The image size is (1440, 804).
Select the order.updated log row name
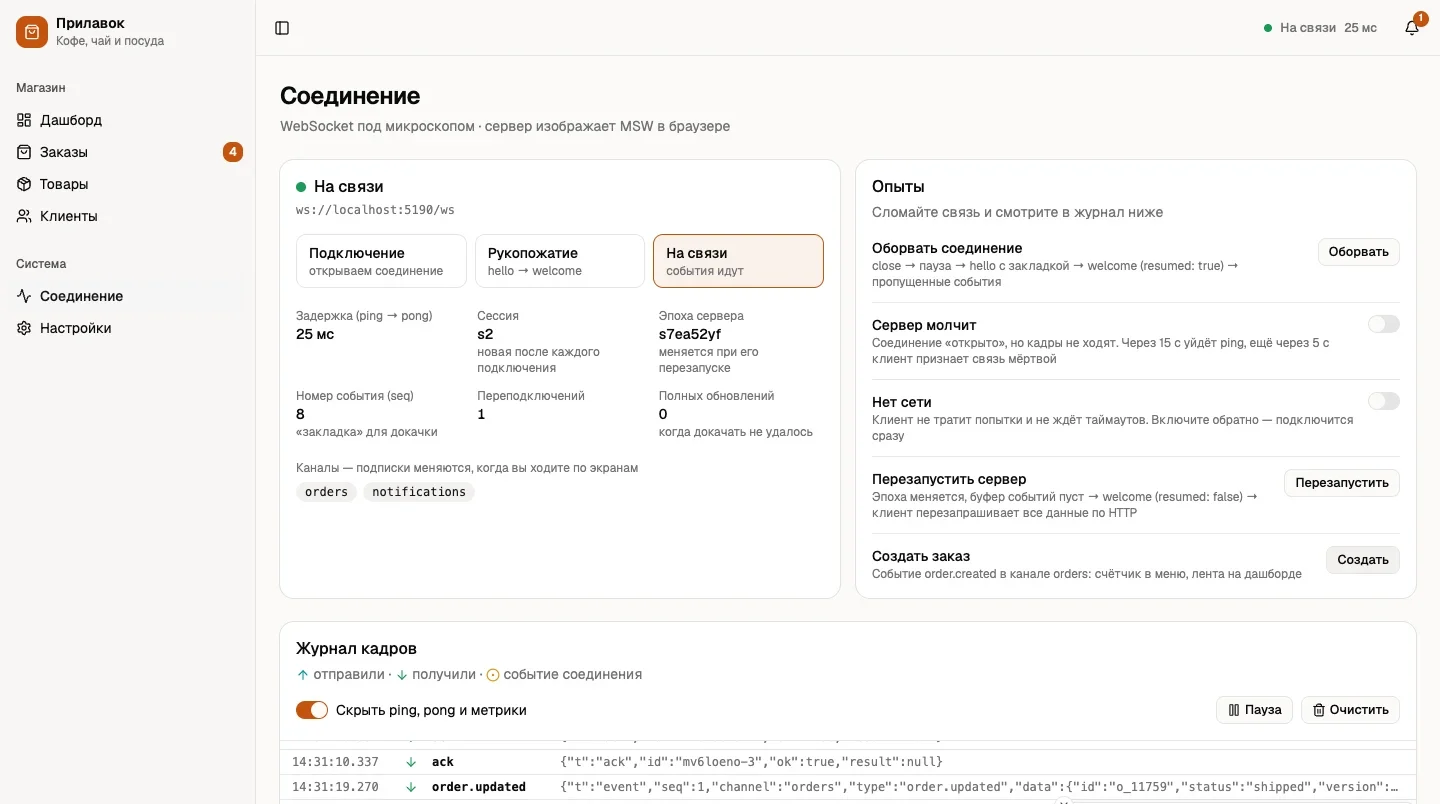pos(479,787)
